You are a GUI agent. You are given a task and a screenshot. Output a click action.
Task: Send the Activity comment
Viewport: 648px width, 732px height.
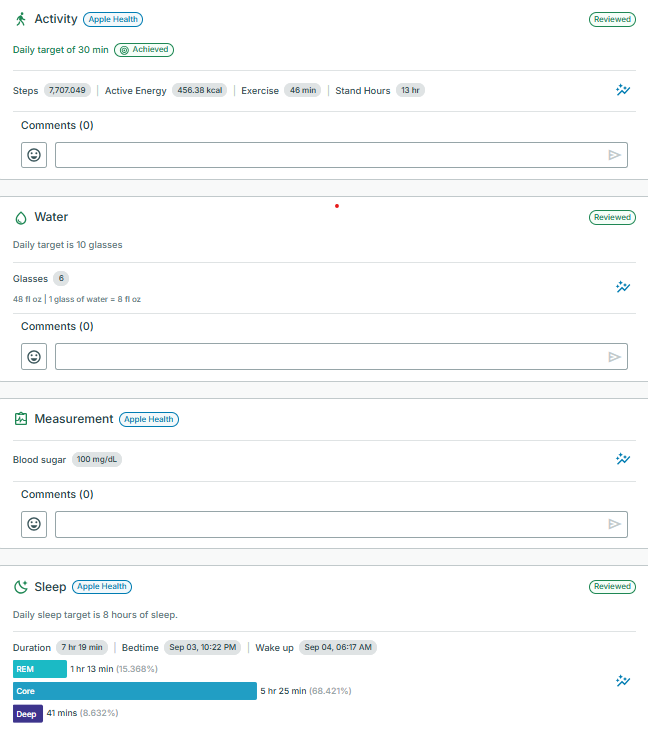[614, 155]
